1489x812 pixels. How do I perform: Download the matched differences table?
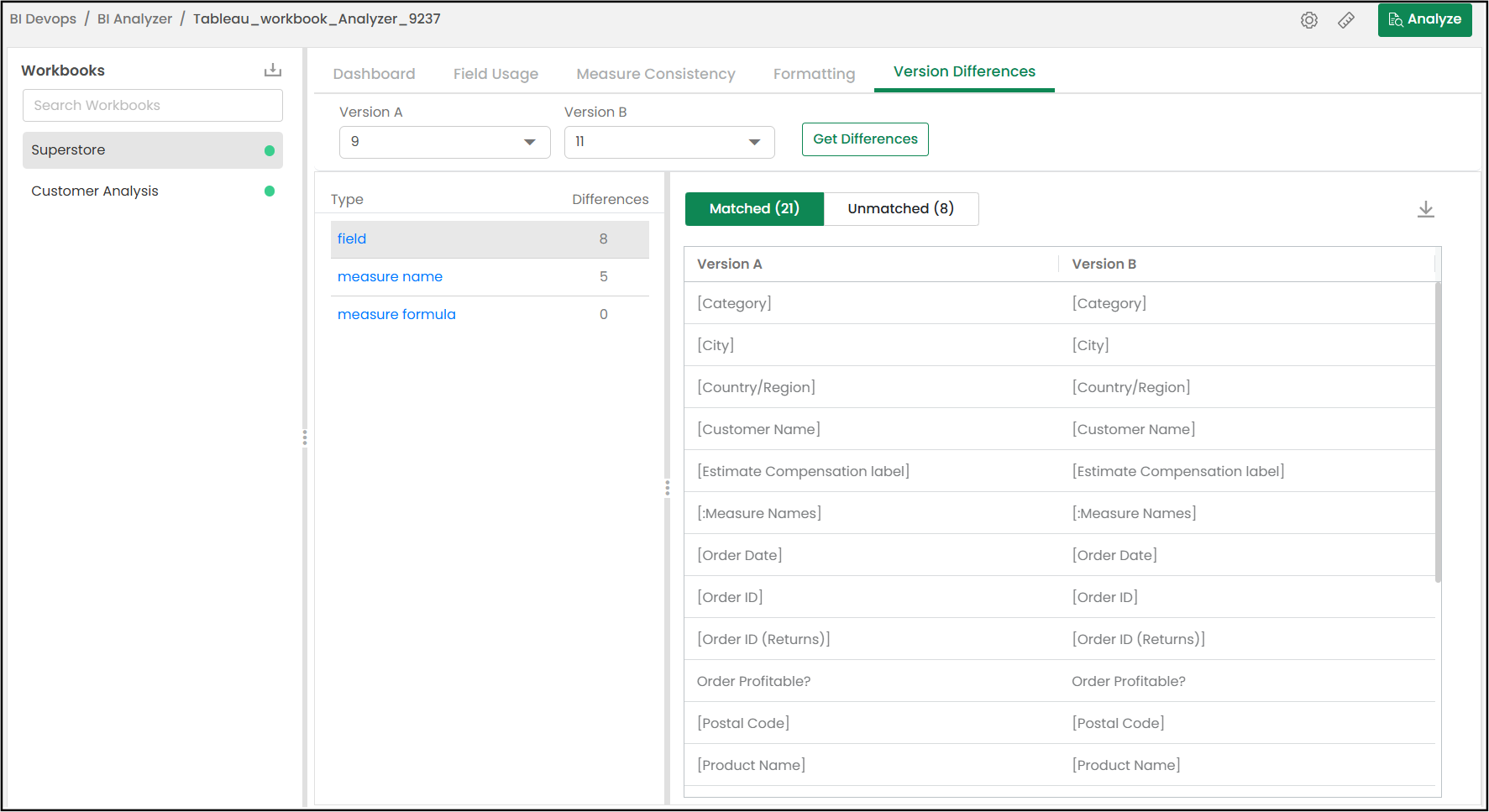point(1425,209)
